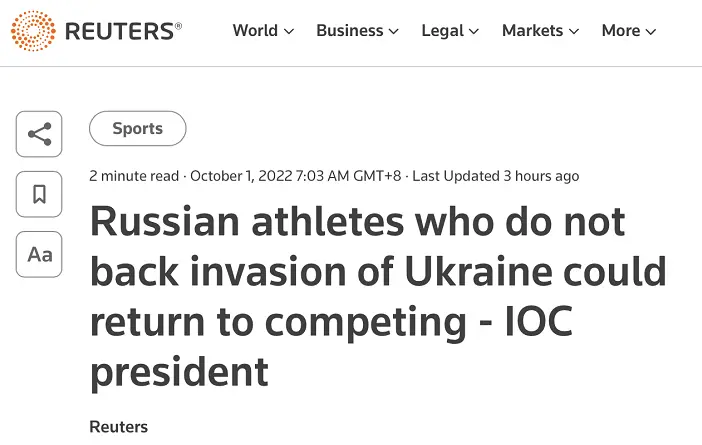The width and height of the screenshot is (702, 445).
Task: Expand the chevron beside More
Action: (651, 31)
